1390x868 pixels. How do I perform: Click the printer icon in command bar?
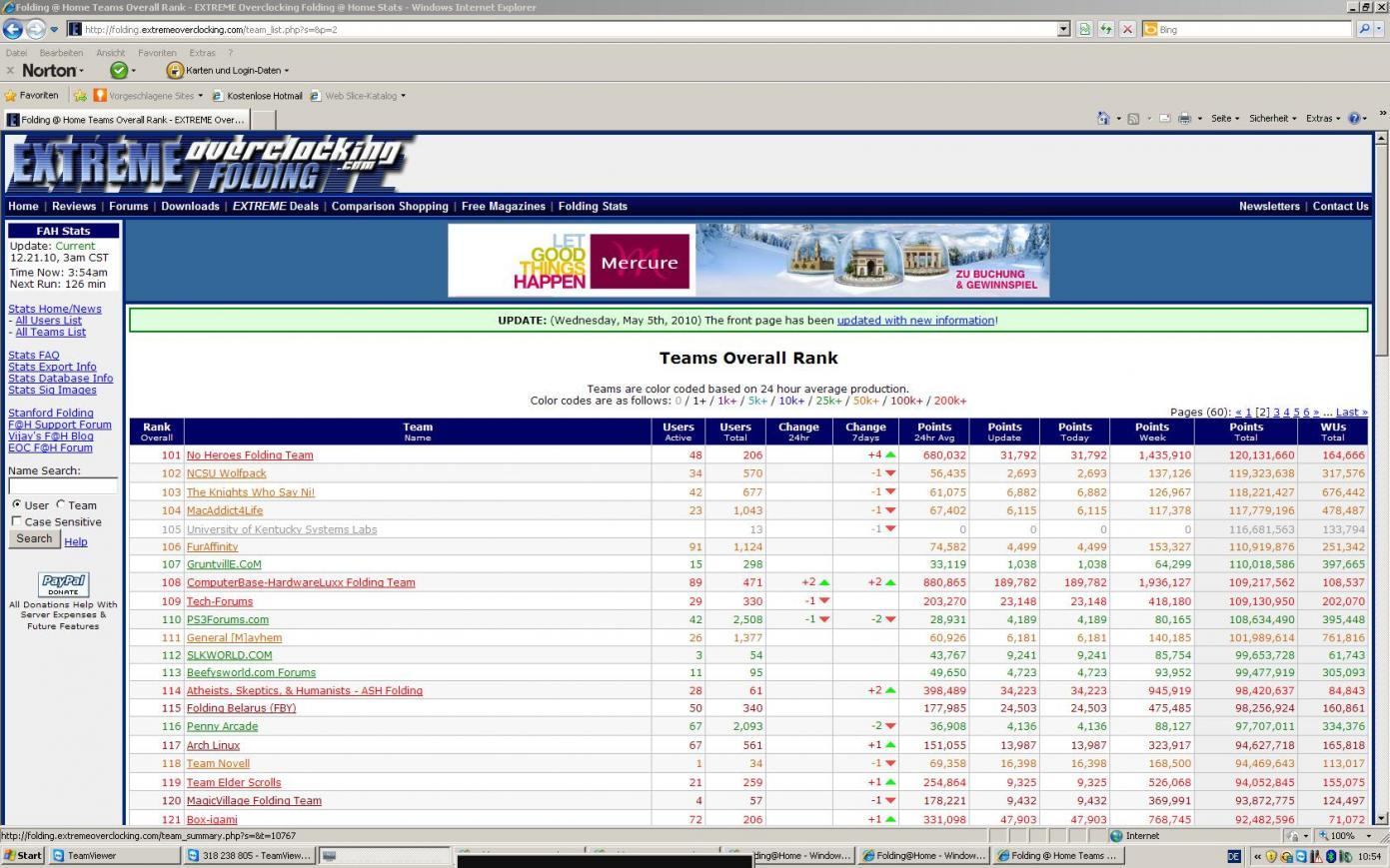point(1184,118)
